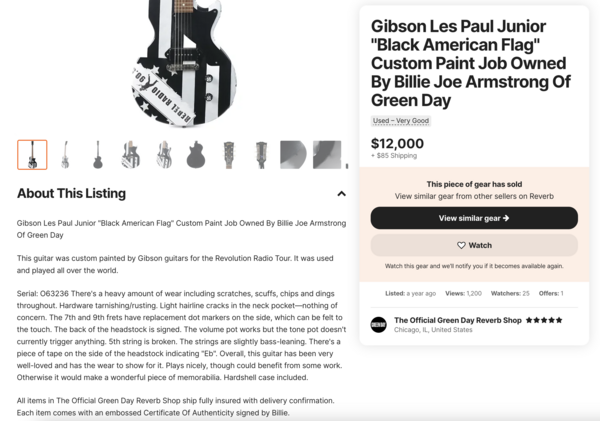Screen dimensions: 600x421
Task: Select the ninth detail thumbnail
Action: [293, 155]
